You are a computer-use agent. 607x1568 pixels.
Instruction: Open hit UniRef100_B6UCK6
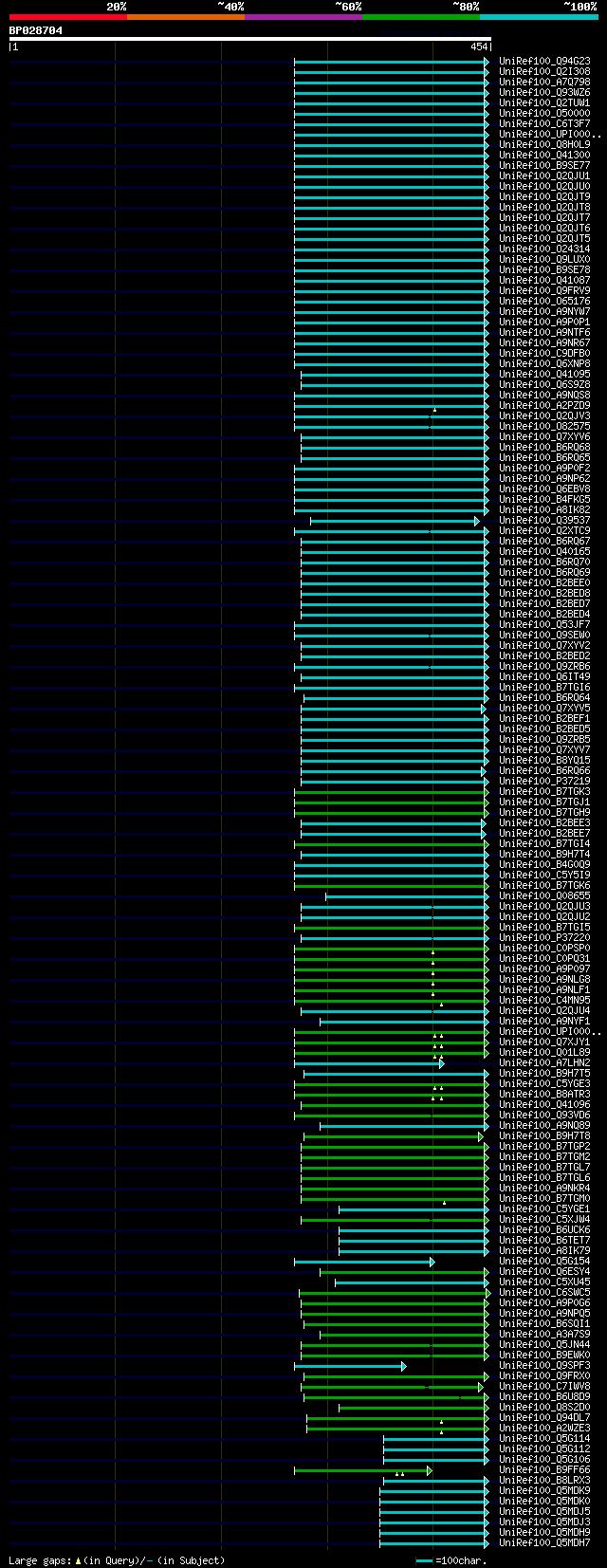tap(544, 1230)
